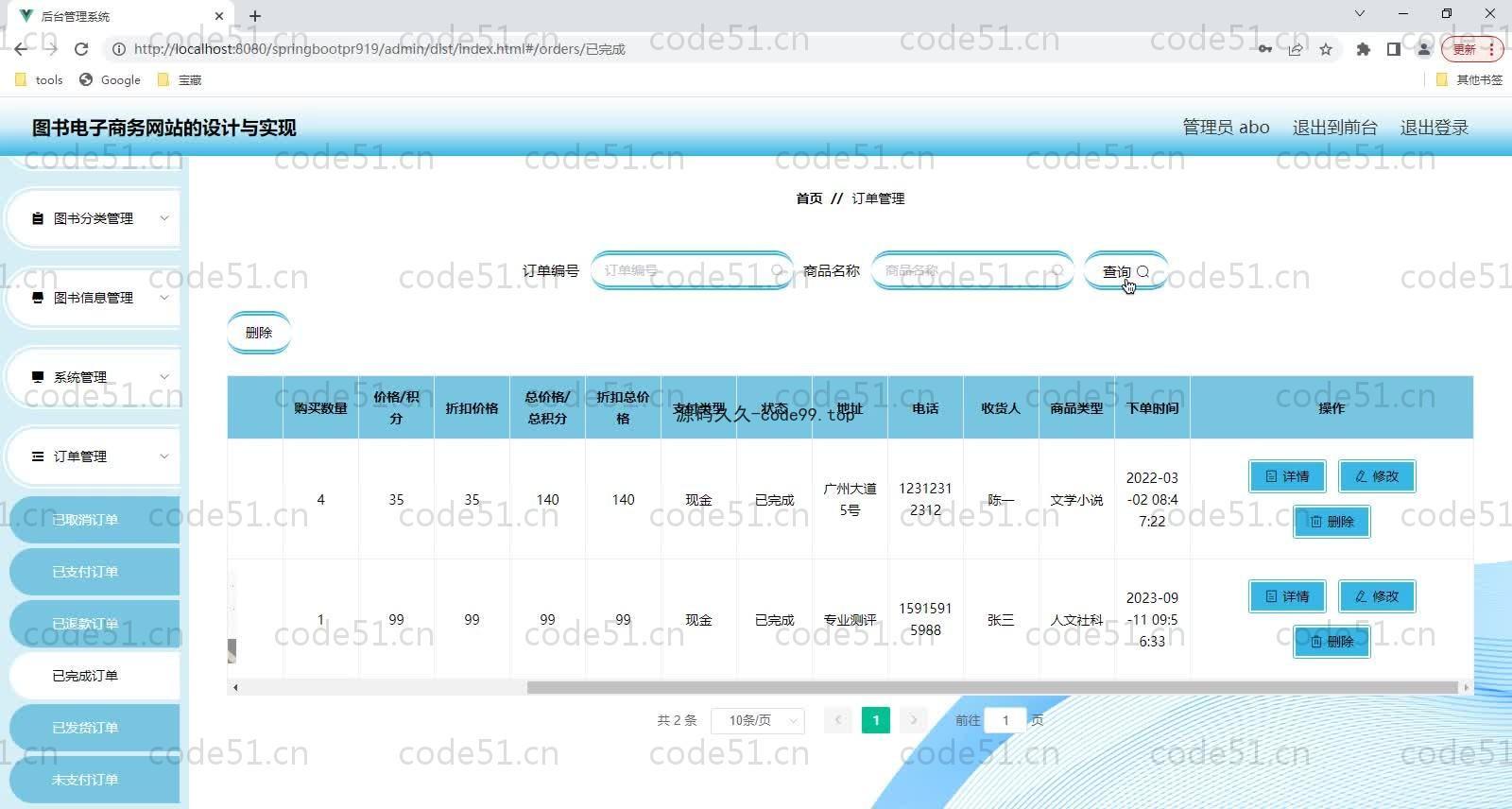
Task: Expand the 系统管理 menu
Action: (x=92, y=377)
